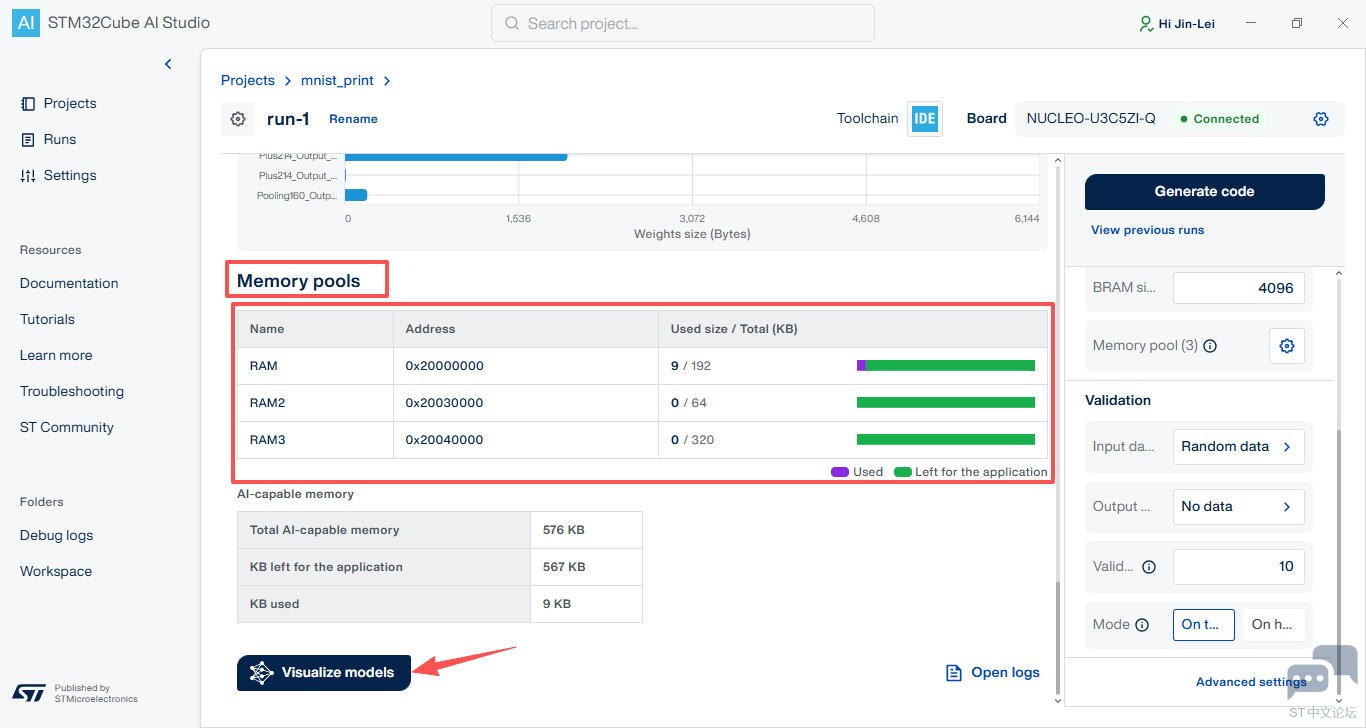1366x728 pixels.
Task: Open Learn more resource link
Action: coord(56,355)
